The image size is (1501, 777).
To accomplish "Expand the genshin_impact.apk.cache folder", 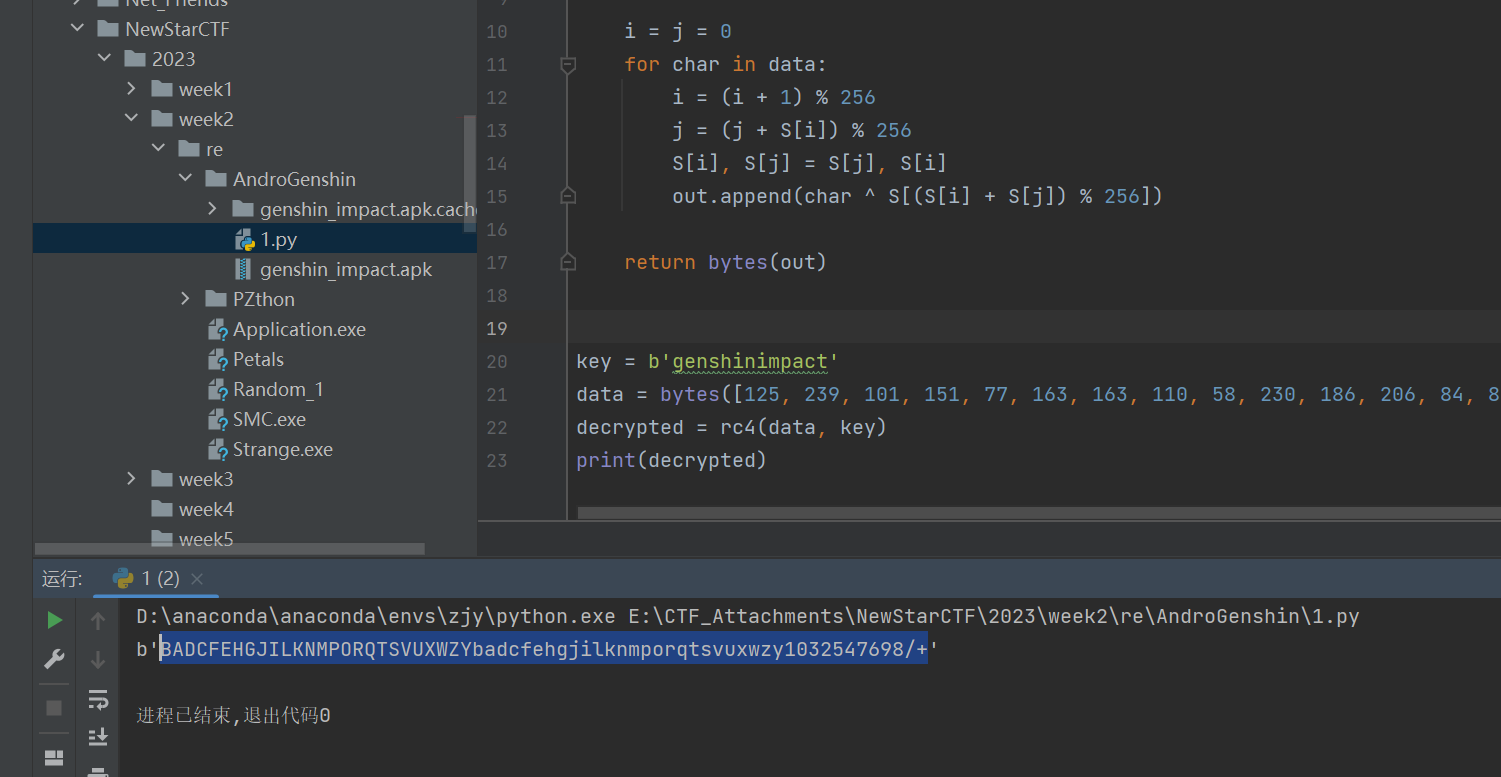I will [x=213, y=209].
